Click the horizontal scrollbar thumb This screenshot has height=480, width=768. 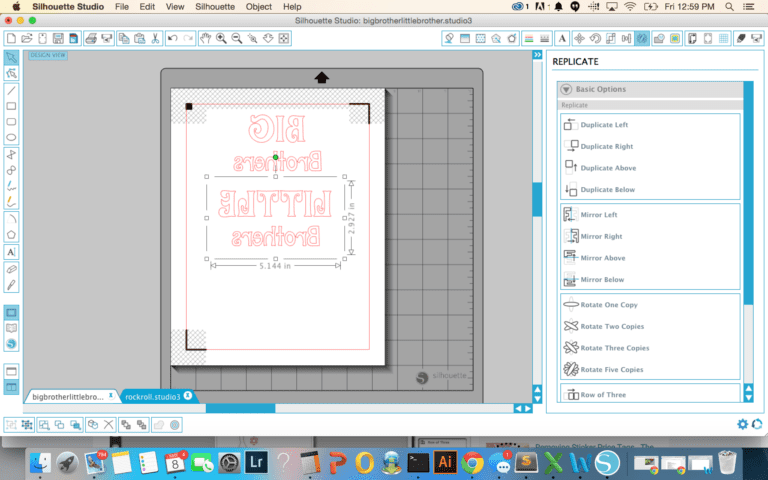(x=240, y=408)
